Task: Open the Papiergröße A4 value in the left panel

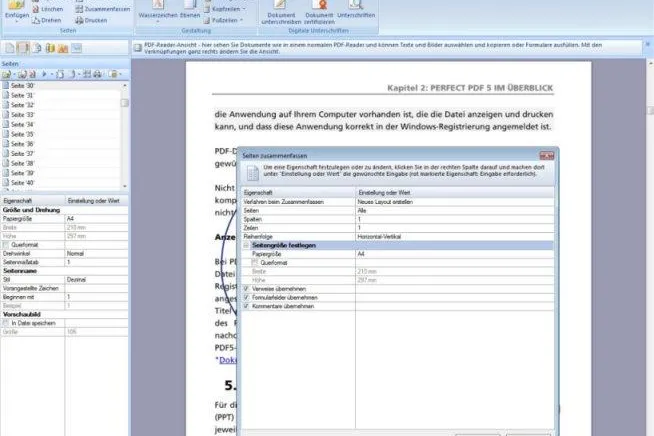Action: (x=96, y=219)
